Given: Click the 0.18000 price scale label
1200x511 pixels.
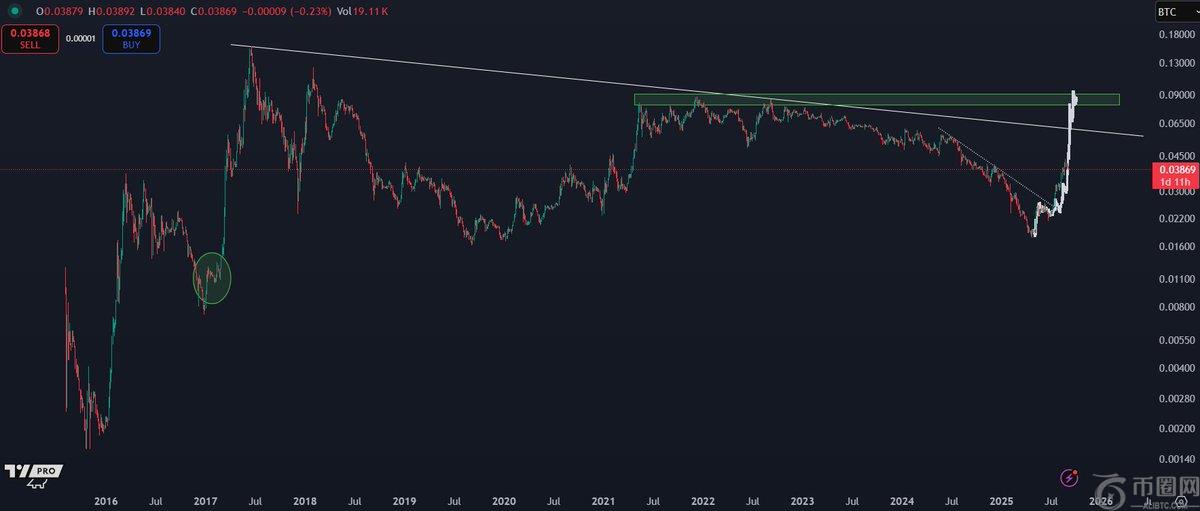Looking at the screenshot, I should [1176, 35].
